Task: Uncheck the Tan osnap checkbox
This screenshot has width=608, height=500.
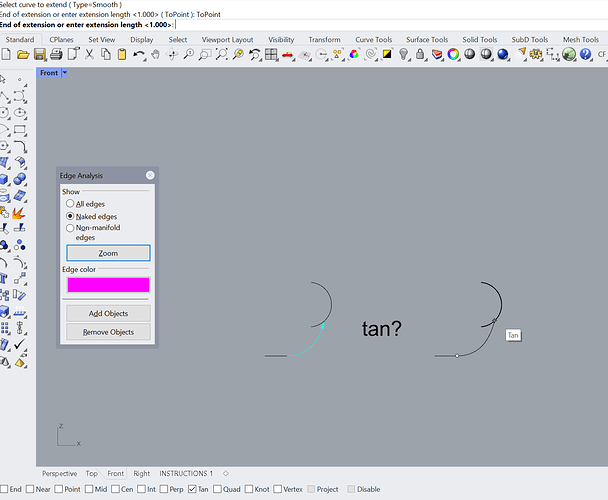Action: [x=192, y=489]
